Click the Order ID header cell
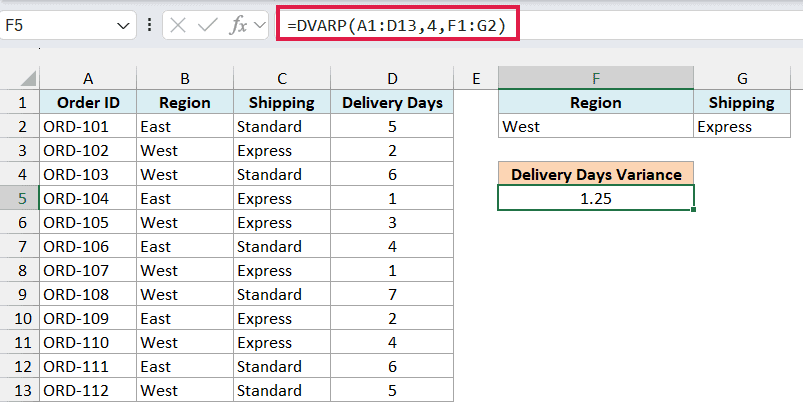Image resolution: width=803 pixels, height=402 pixels. [x=88, y=102]
